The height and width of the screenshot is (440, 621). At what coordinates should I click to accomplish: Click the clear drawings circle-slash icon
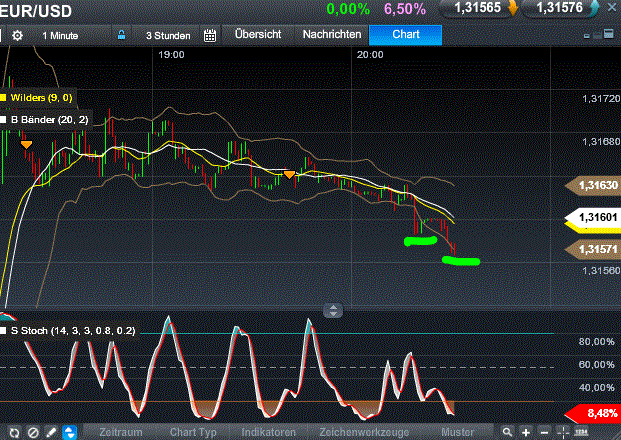32,432
